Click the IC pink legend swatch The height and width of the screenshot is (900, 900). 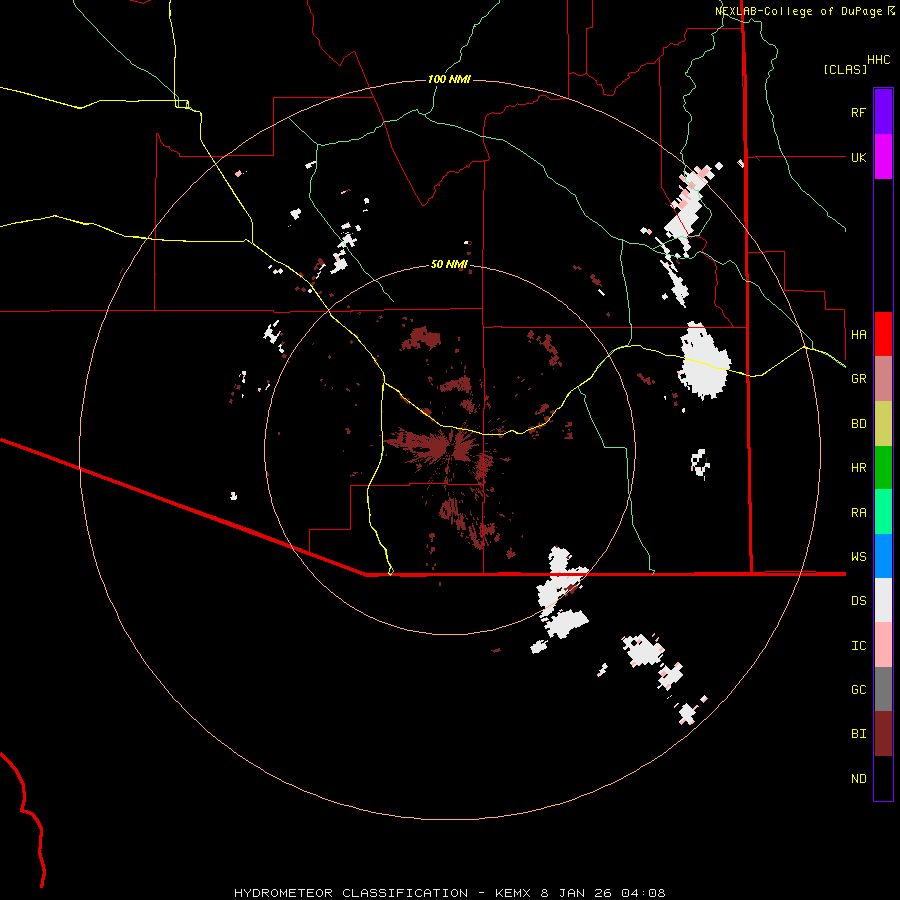coord(883,645)
